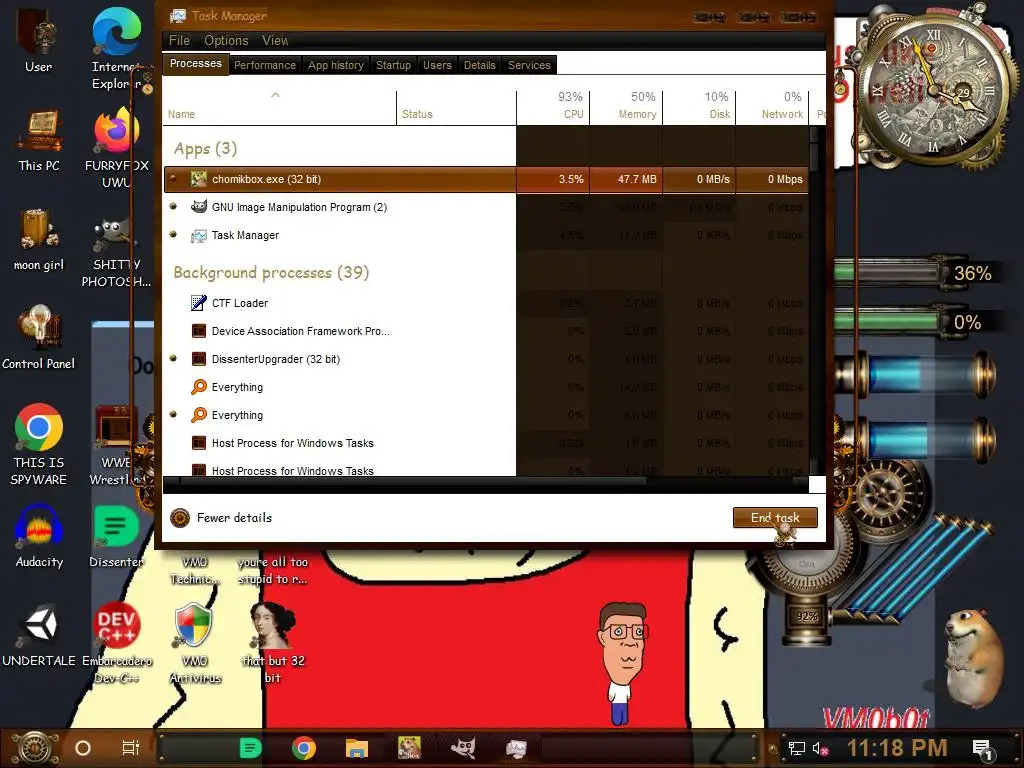
Task: Open Task View on the taskbar
Action: [x=131, y=748]
